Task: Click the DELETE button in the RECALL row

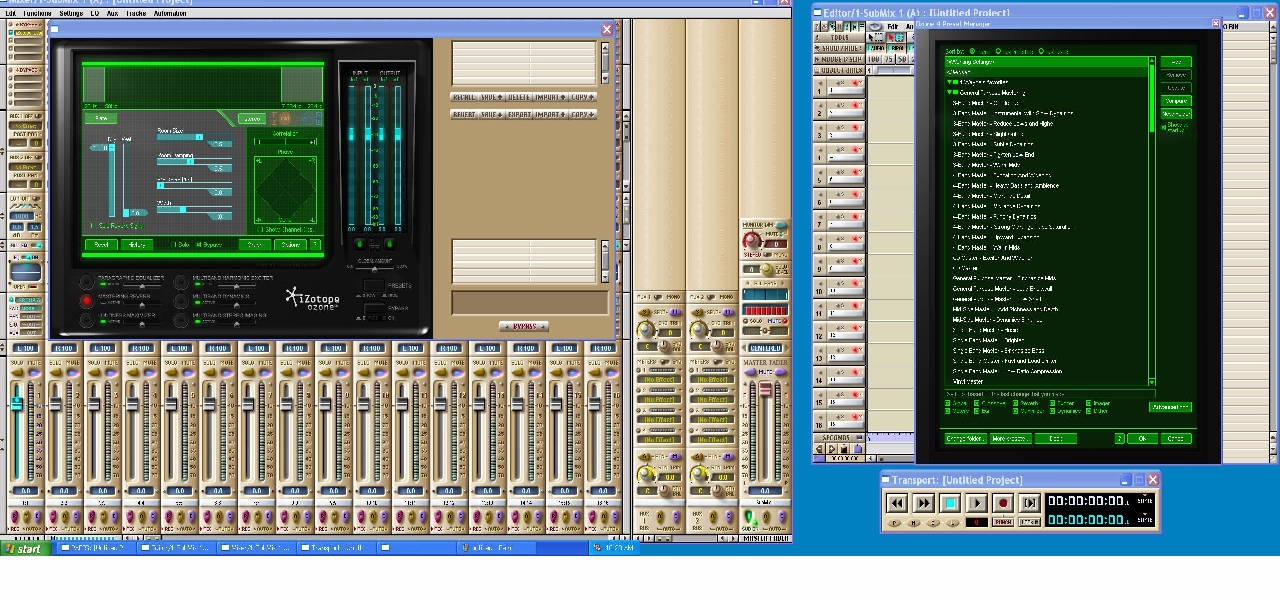Action: [518, 97]
